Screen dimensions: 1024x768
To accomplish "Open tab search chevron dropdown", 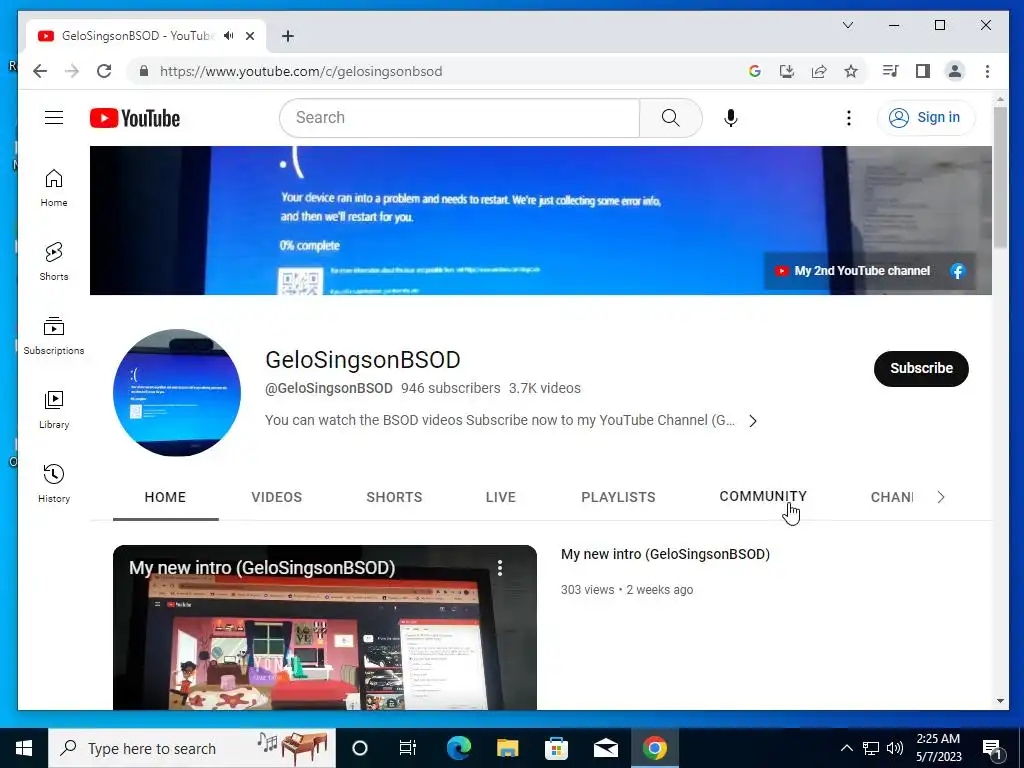I will [848, 25].
